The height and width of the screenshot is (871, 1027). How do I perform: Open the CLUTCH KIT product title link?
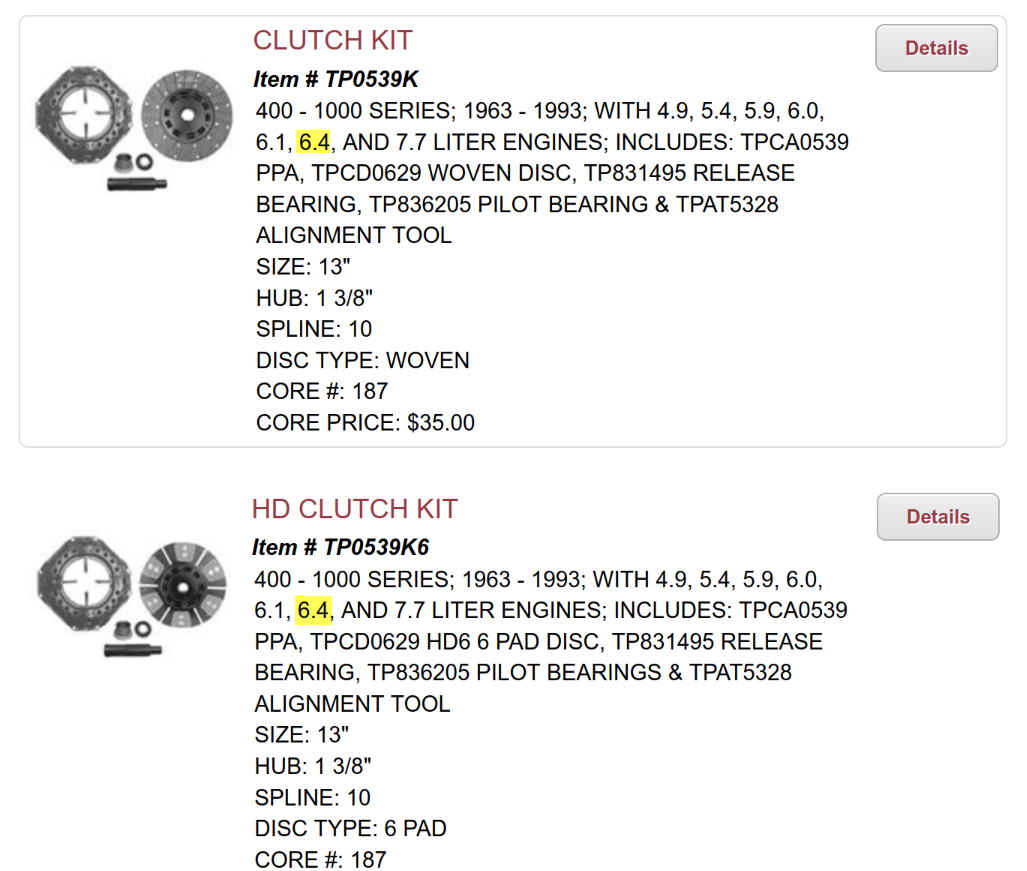(x=333, y=41)
